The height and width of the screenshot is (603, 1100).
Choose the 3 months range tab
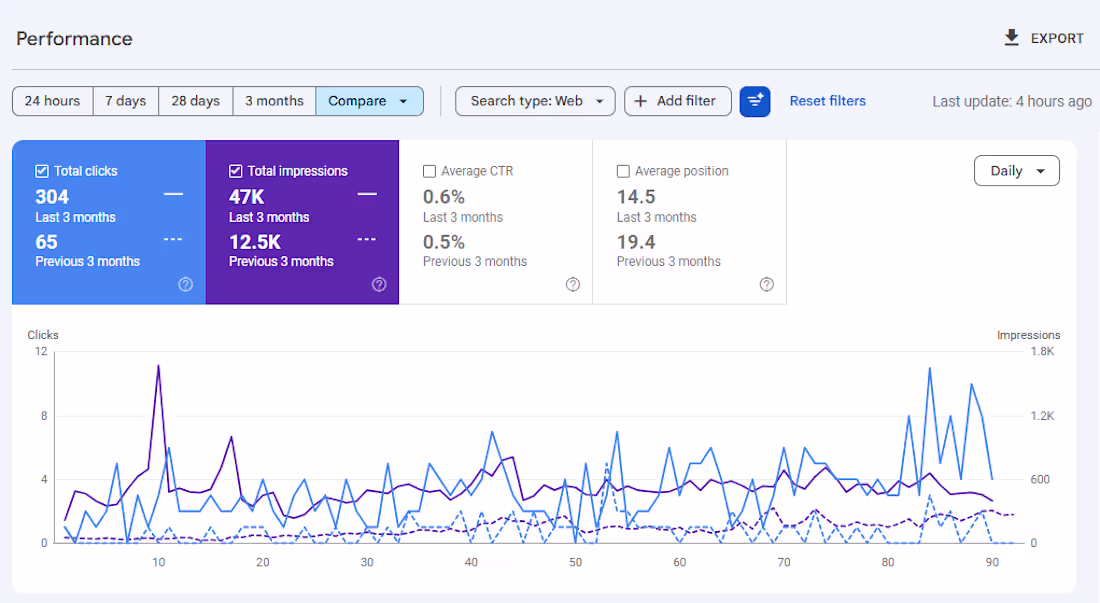tap(274, 101)
